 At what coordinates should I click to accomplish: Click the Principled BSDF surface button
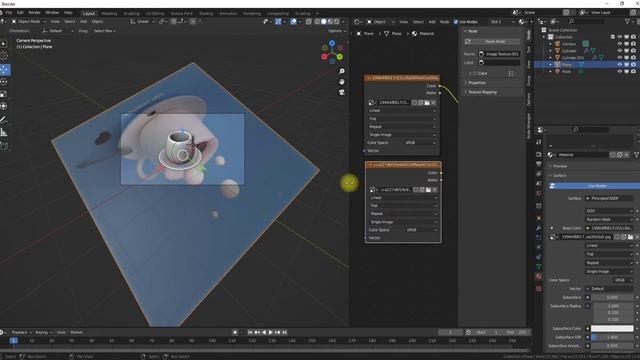pyautogui.click(x=609, y=198)
